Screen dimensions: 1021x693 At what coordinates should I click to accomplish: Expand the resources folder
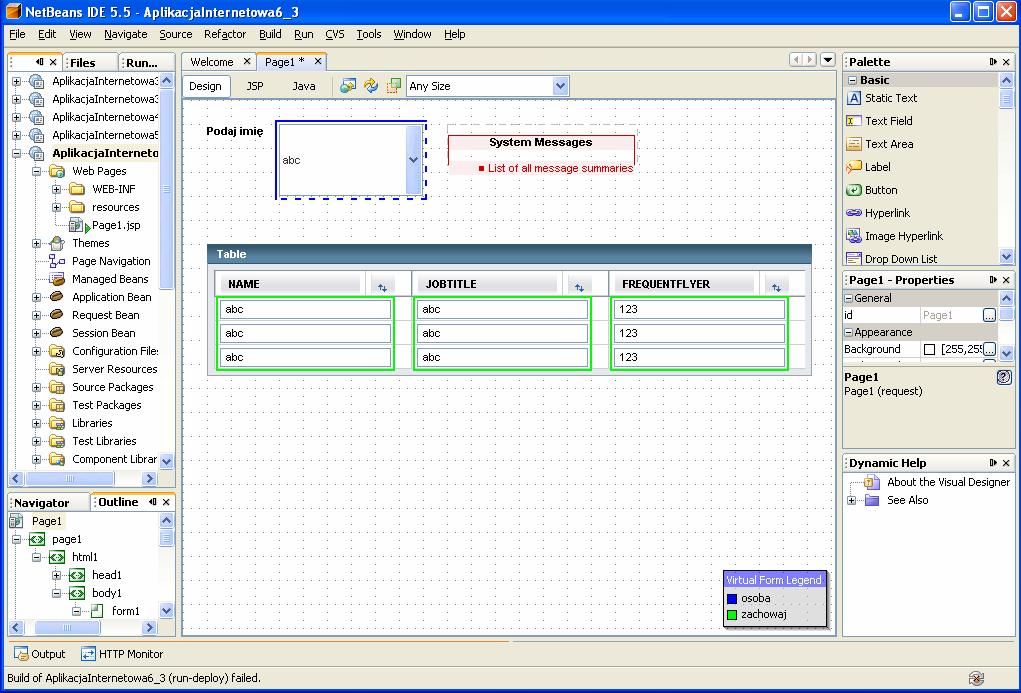[57, 207]
